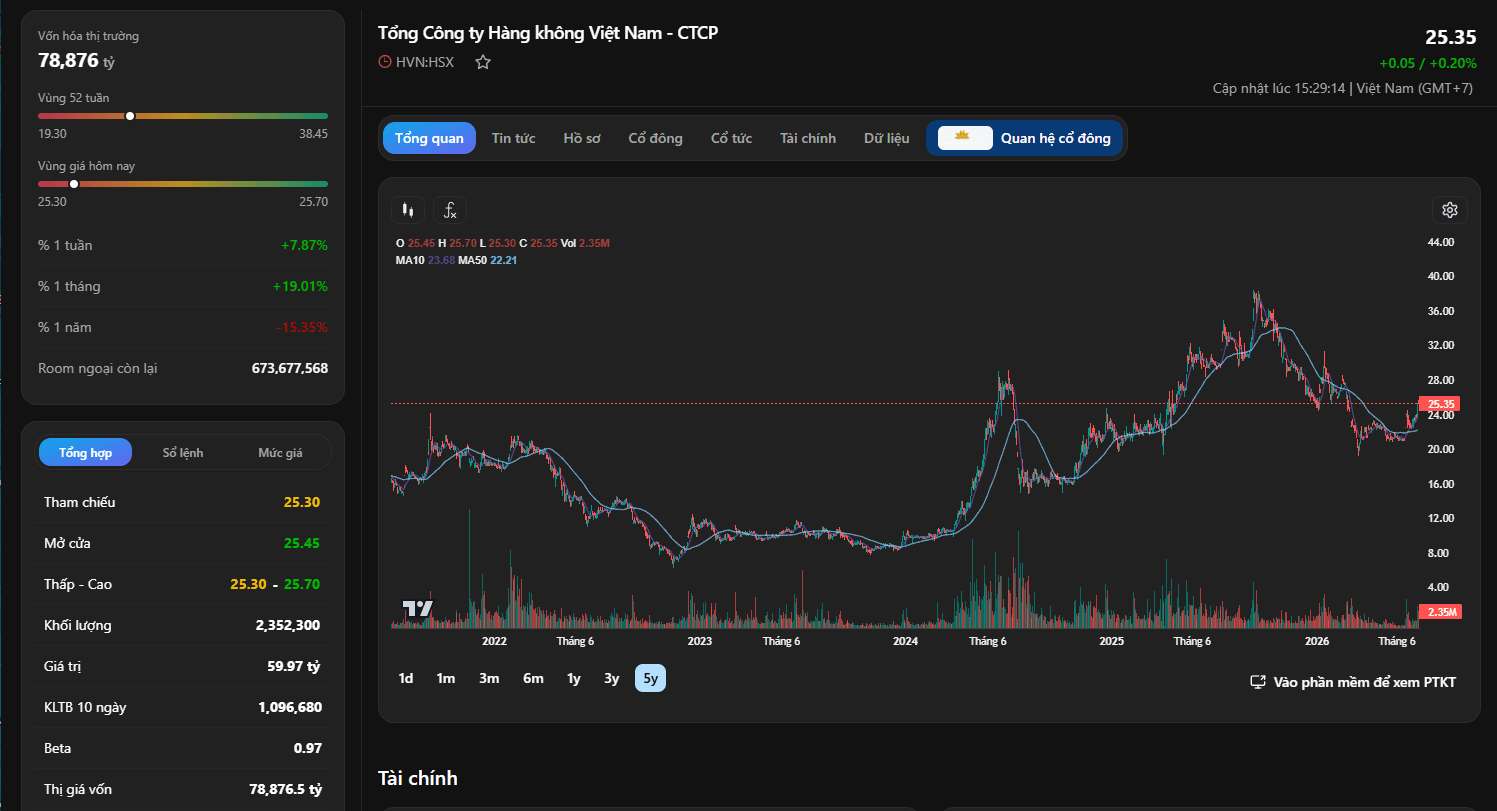Select the 5y time range
Image resolution: width=1497 pixels, height=811 pixels.
click(x=651, y=678)
